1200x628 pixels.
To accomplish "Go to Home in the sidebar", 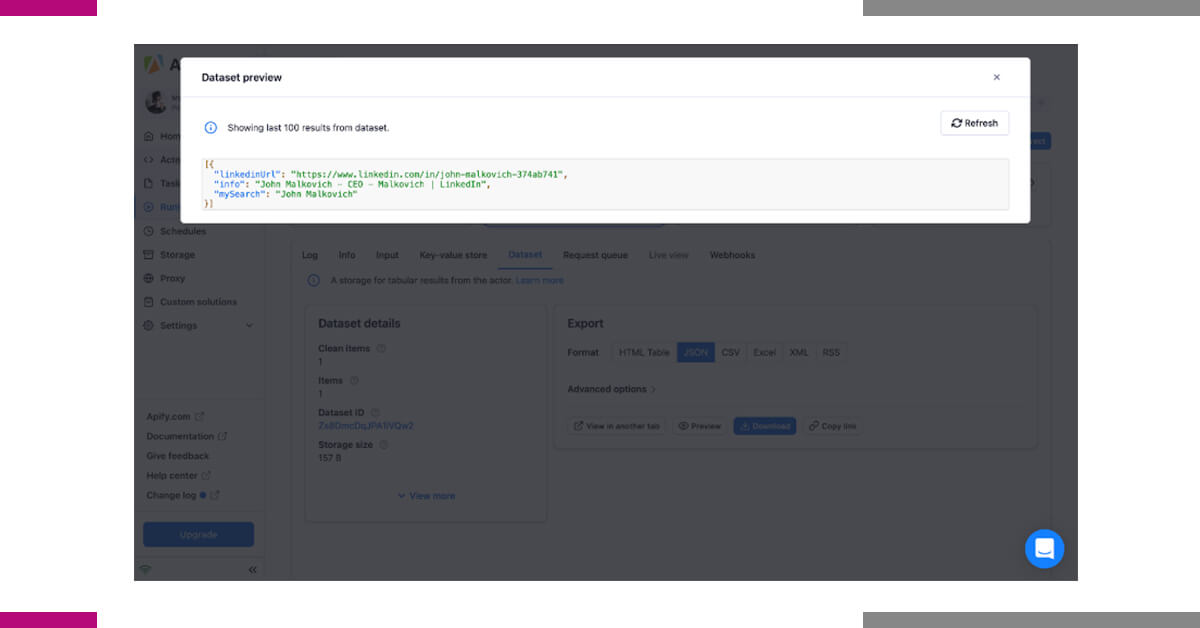I will coord(162,136).
